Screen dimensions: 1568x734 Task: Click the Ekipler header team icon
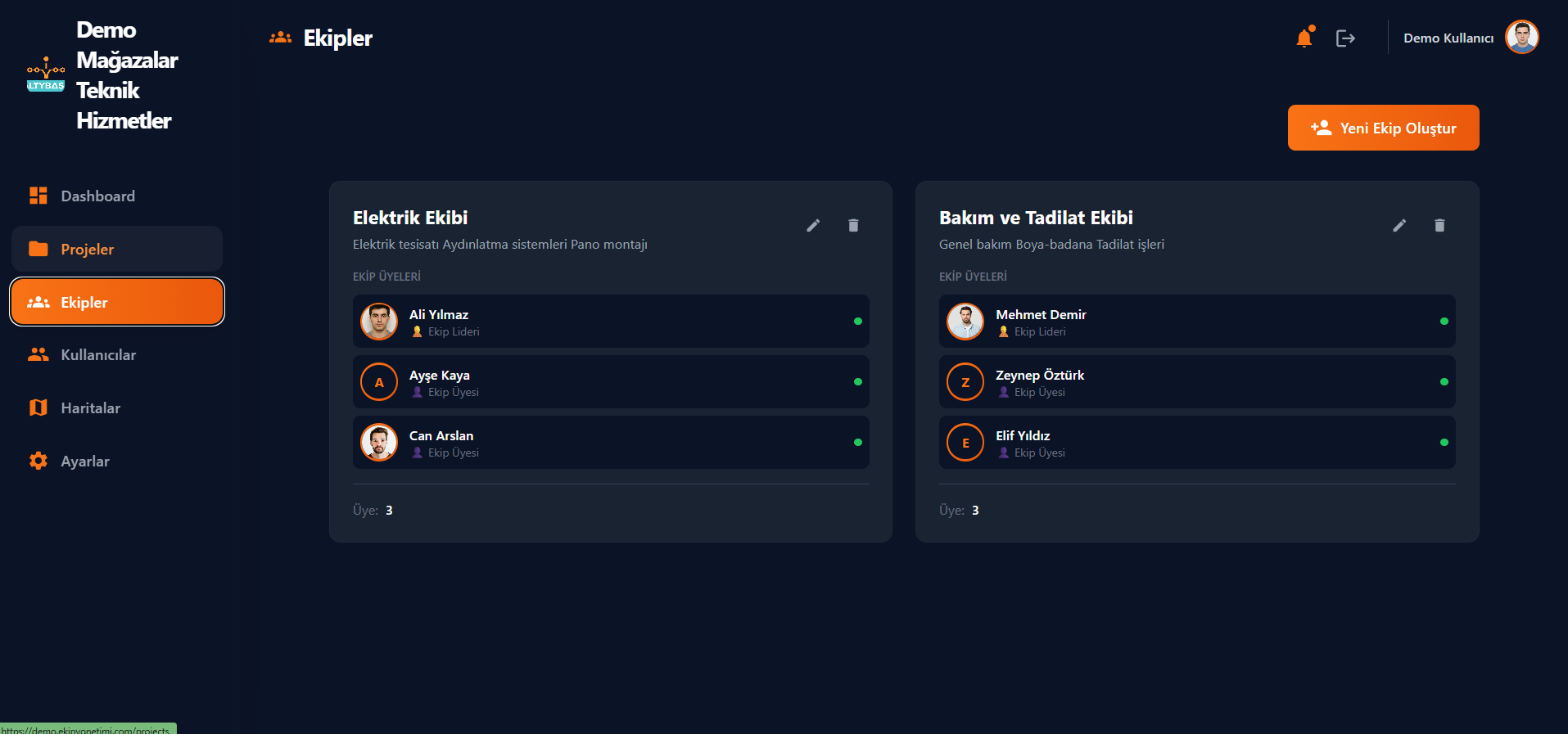(x=281, y=38)
